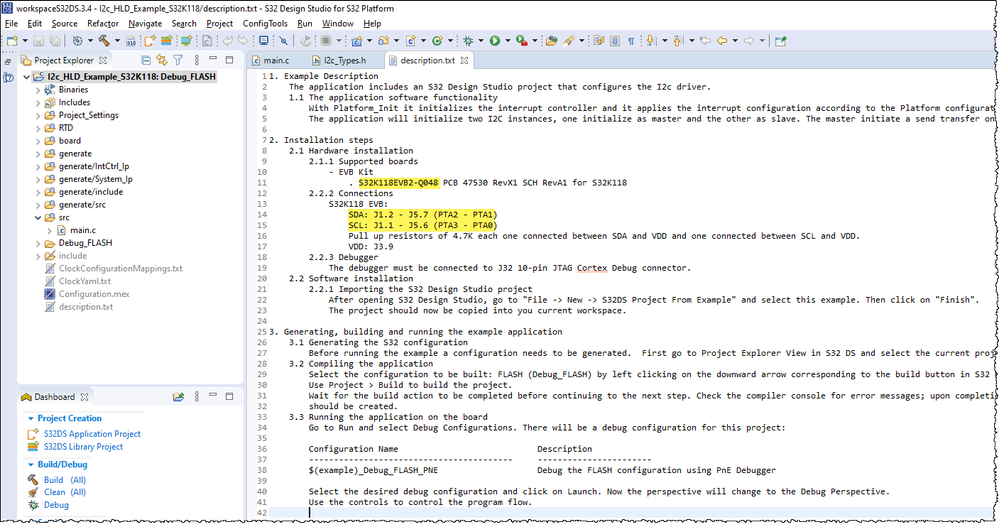Open the dropdown arrow beside Build hammer
999x525 pixels.
117,41
